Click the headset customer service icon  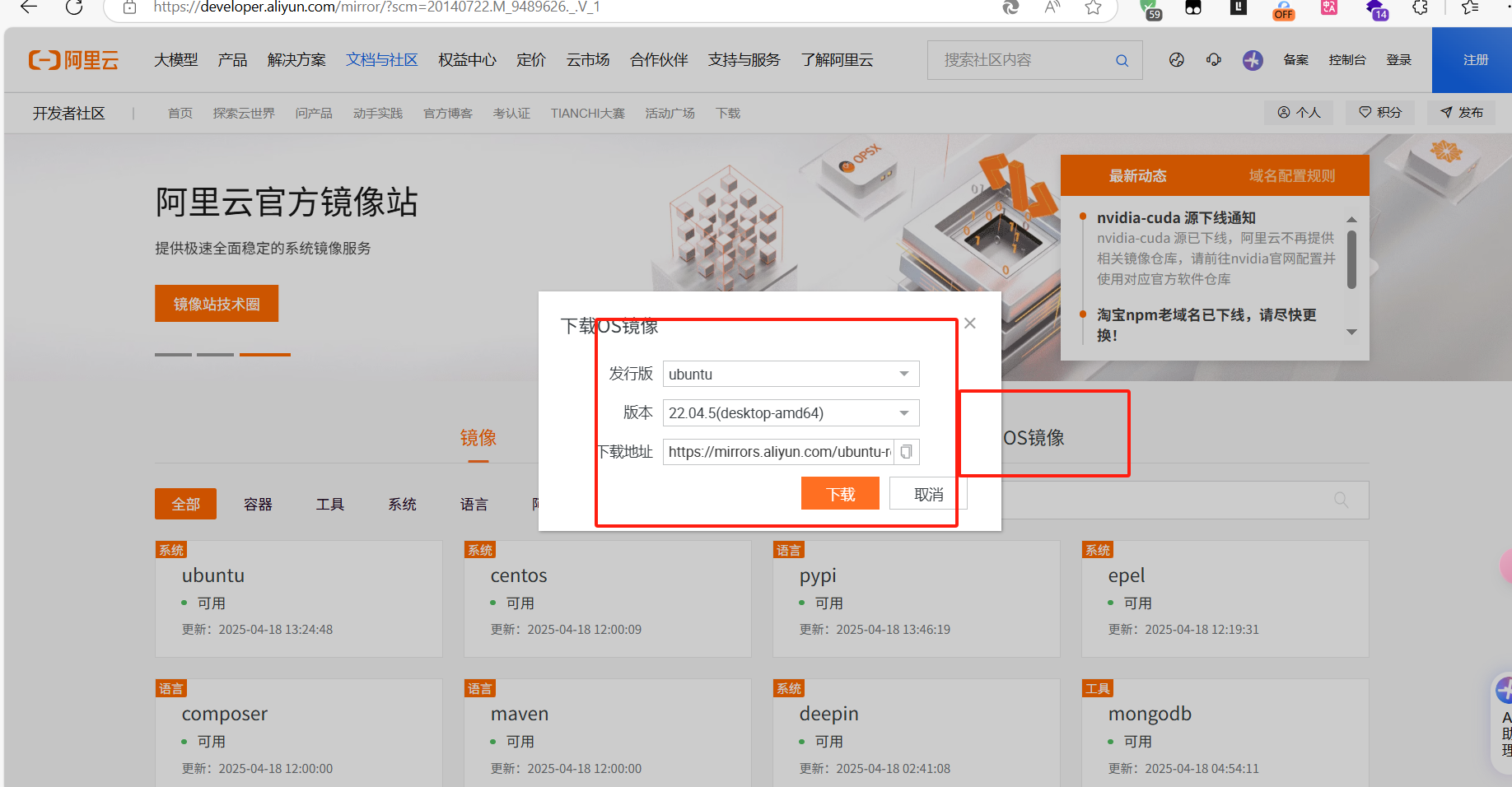pos(1214,59)
